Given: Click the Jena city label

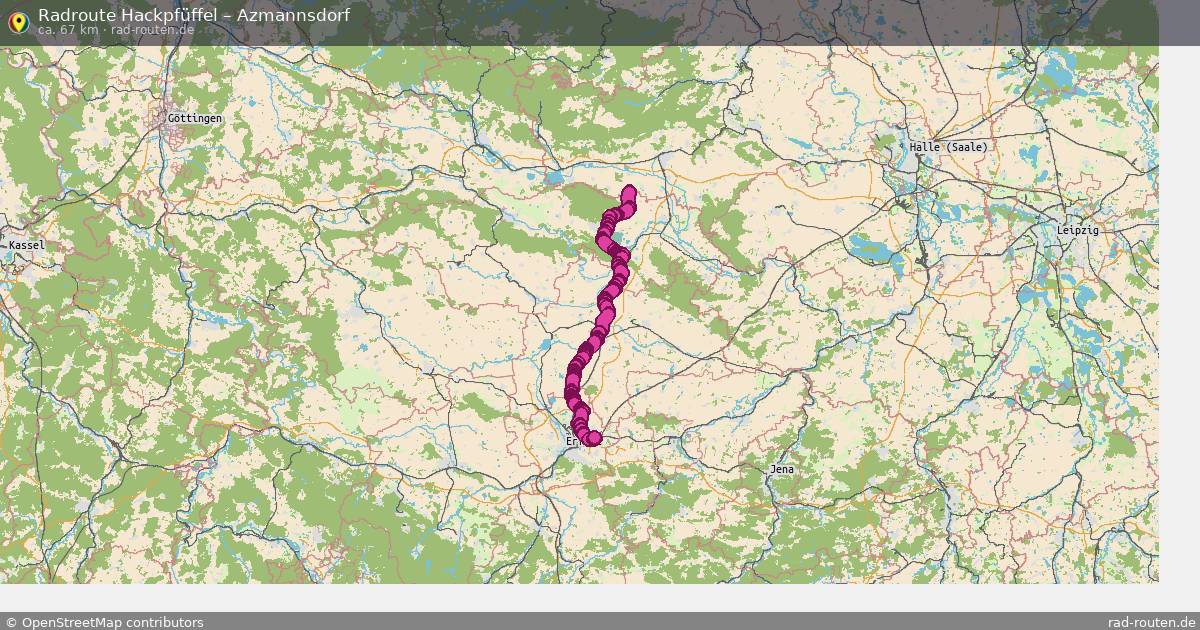Looking at the screenshot, I should [782, 469].
